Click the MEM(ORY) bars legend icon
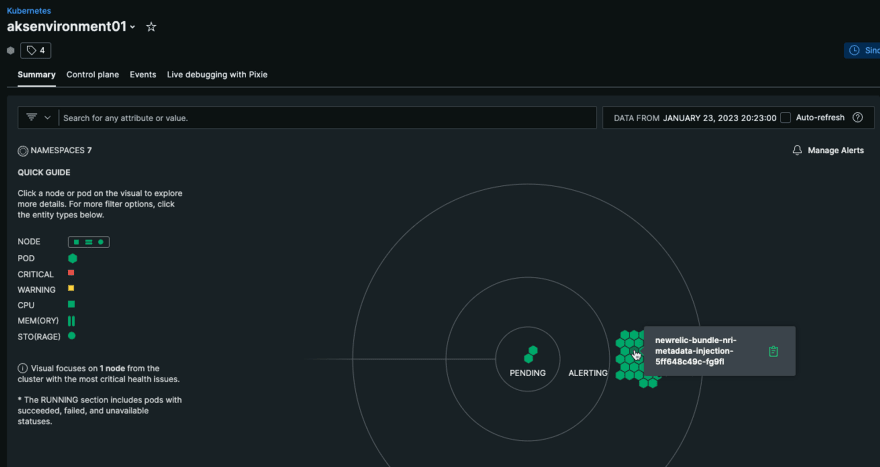Image resolution: width=880 pixels, height=467 pixels. [71, 321]
